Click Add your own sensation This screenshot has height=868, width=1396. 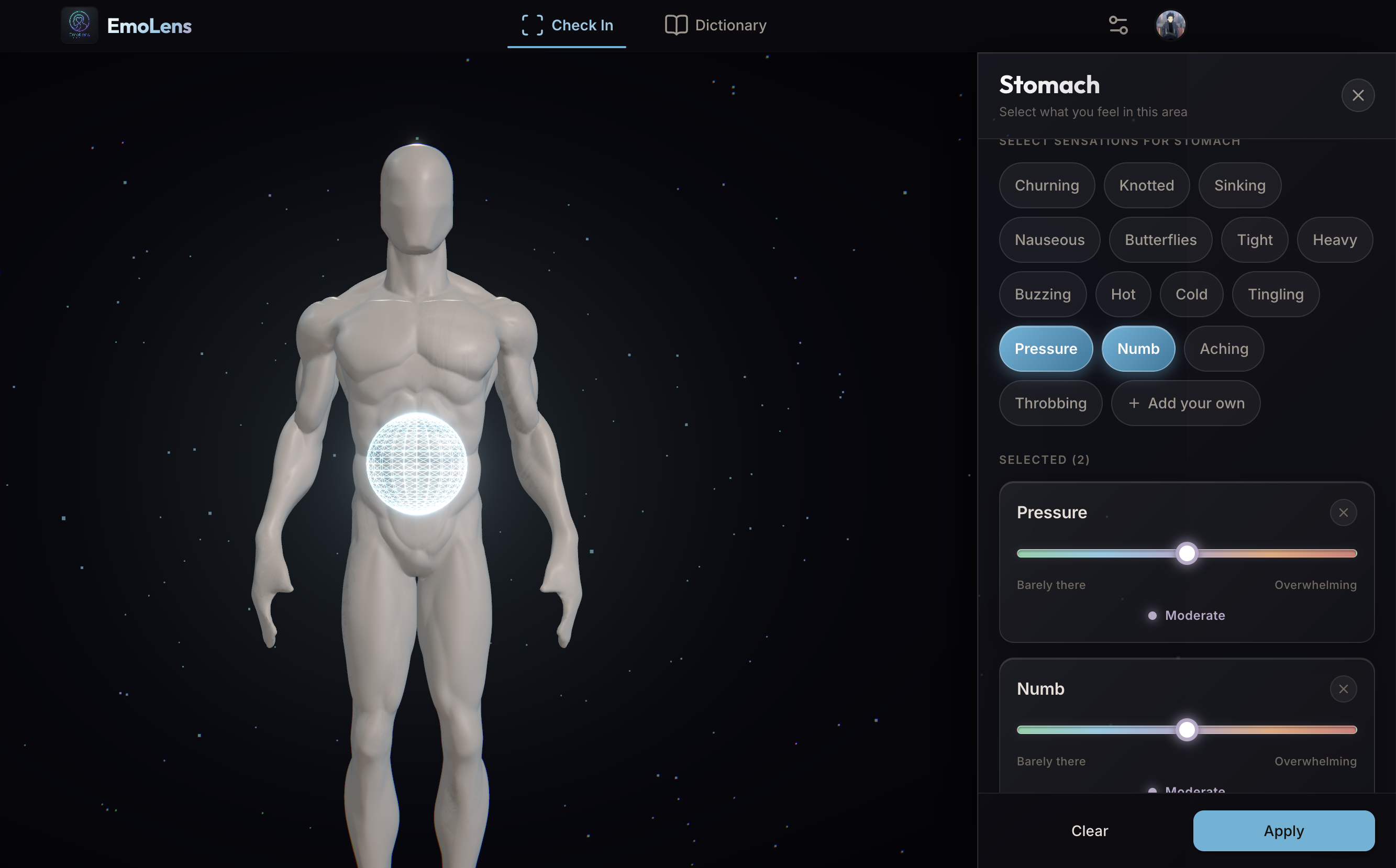[1186, 404]
